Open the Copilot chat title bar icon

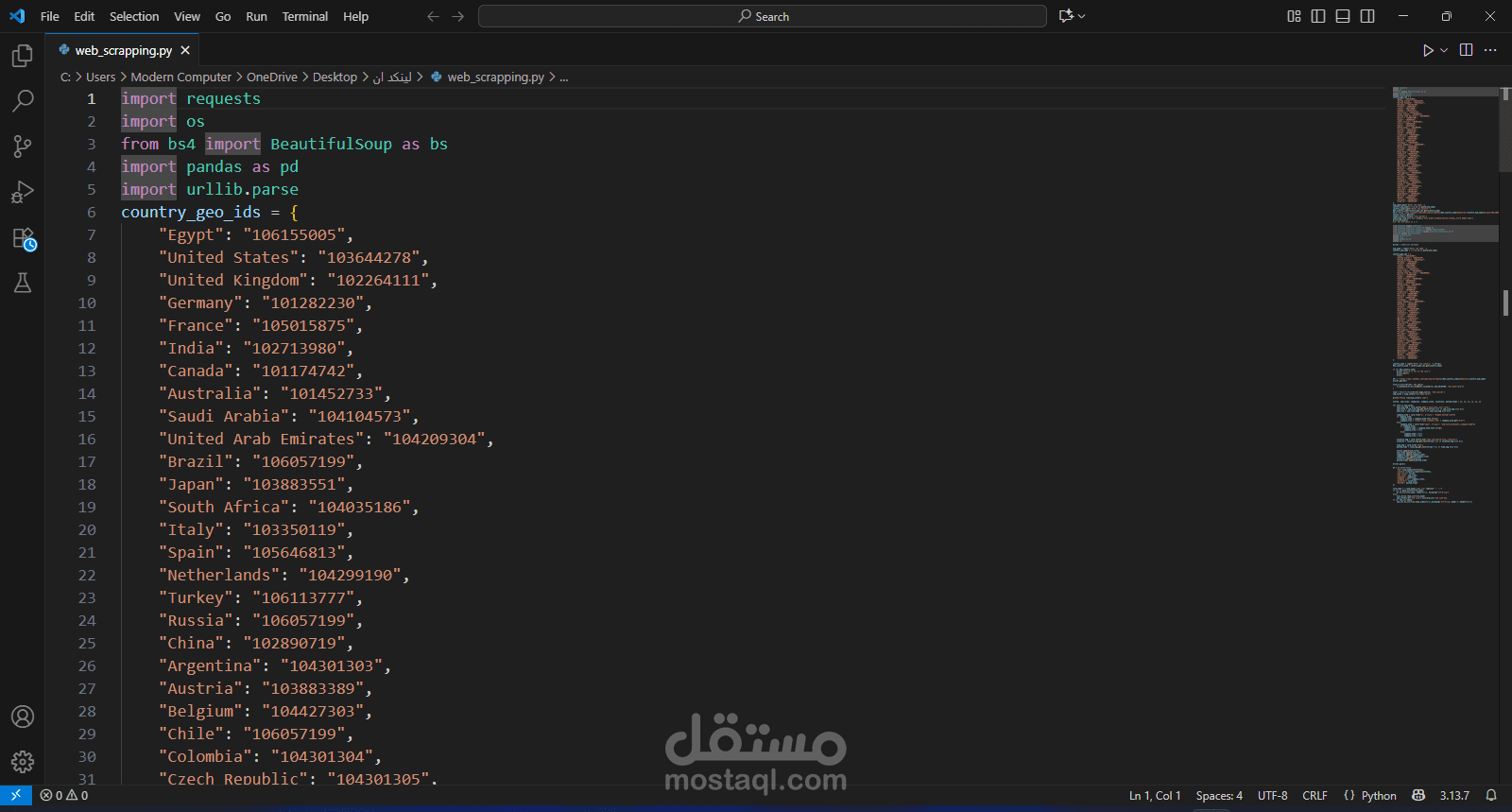(x=1067, y=16)
